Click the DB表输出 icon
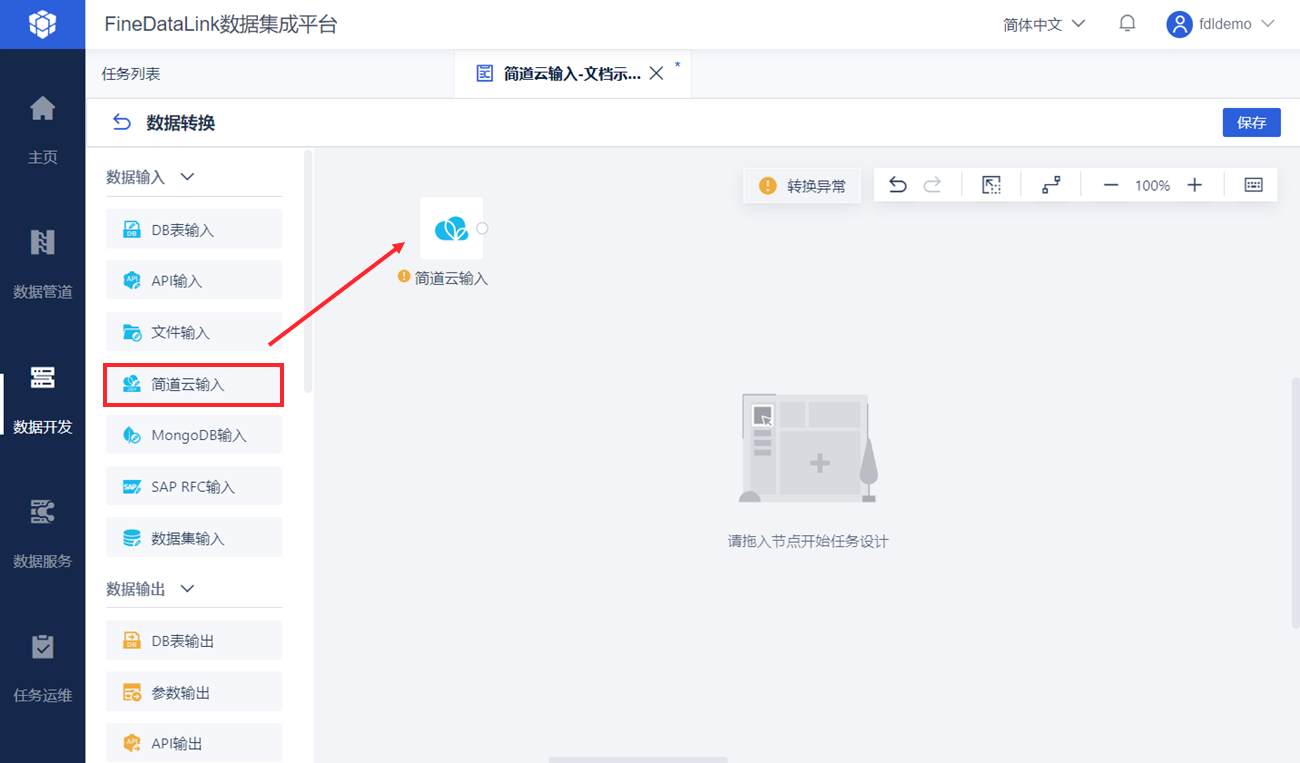 click(131, 641)
